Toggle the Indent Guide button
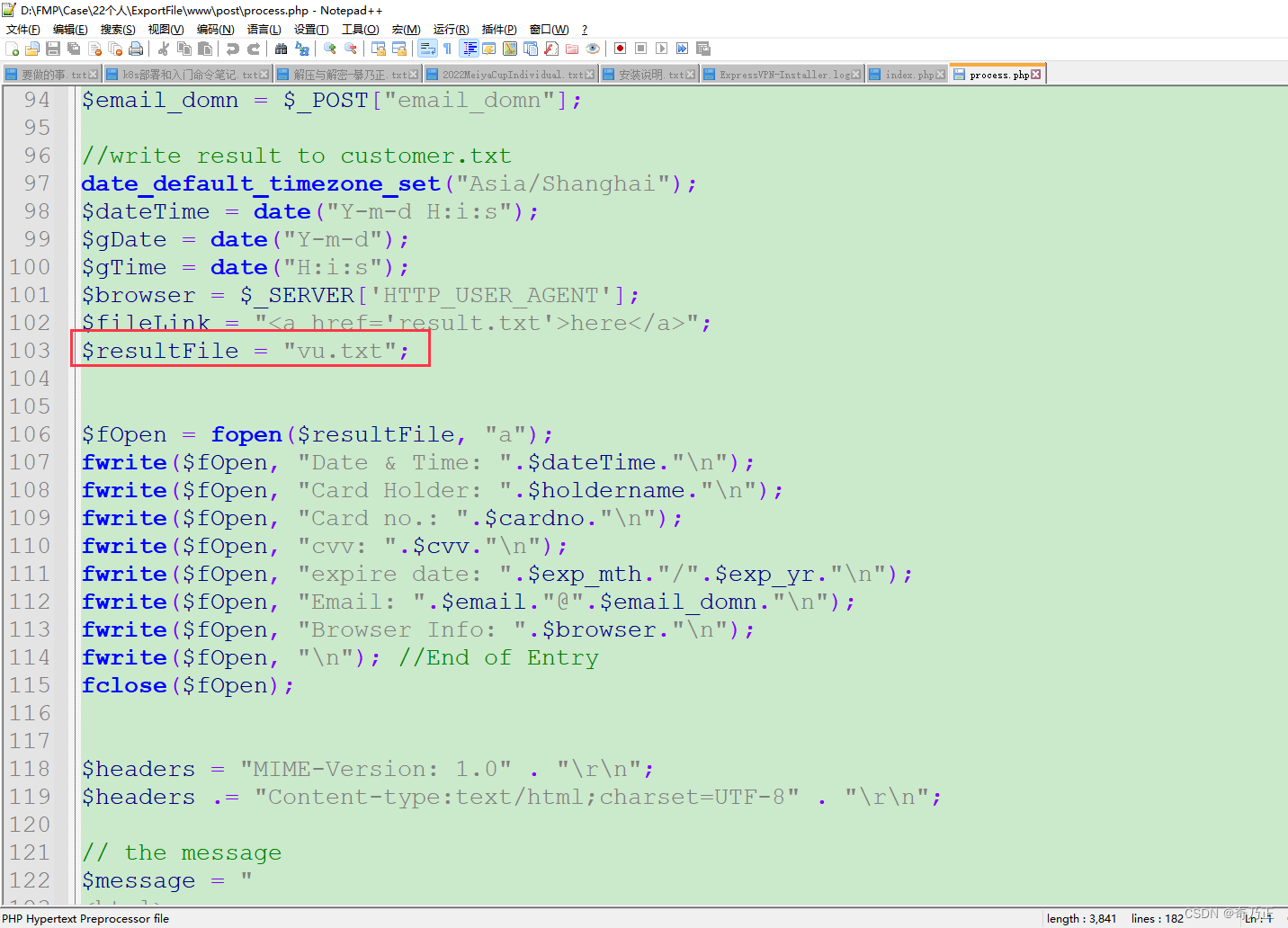This screenshot has width=1288, height=928. [x=469, y=49]
